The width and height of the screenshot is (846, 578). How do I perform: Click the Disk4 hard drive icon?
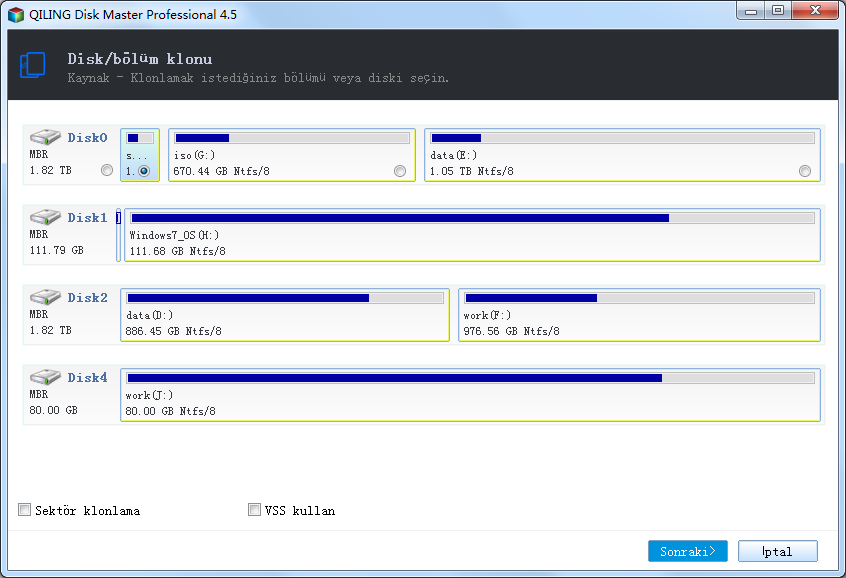(x=45, y=377)
